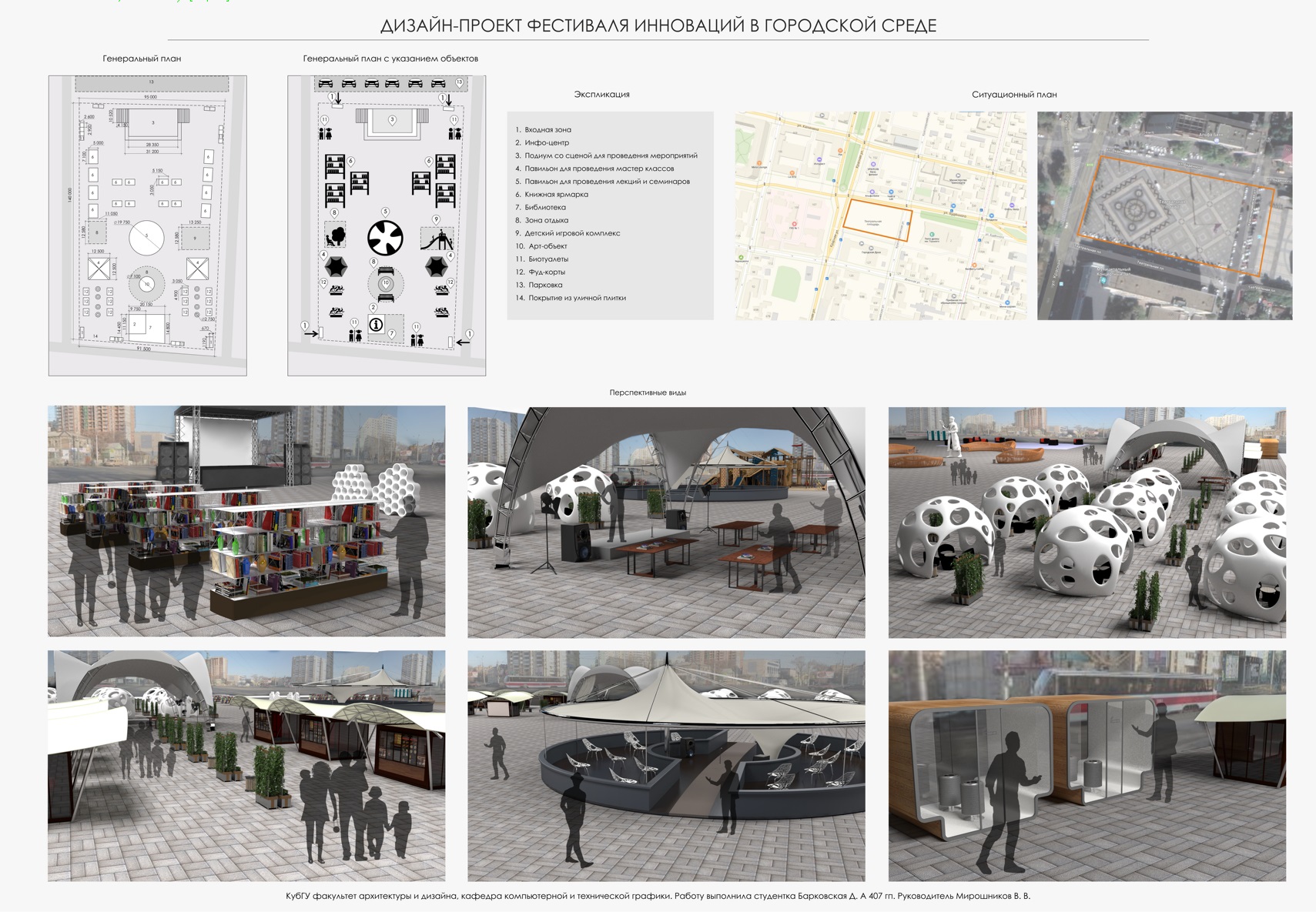
Task: Click the upper-right food-court icon marked 12
Action: coord(442,290)
